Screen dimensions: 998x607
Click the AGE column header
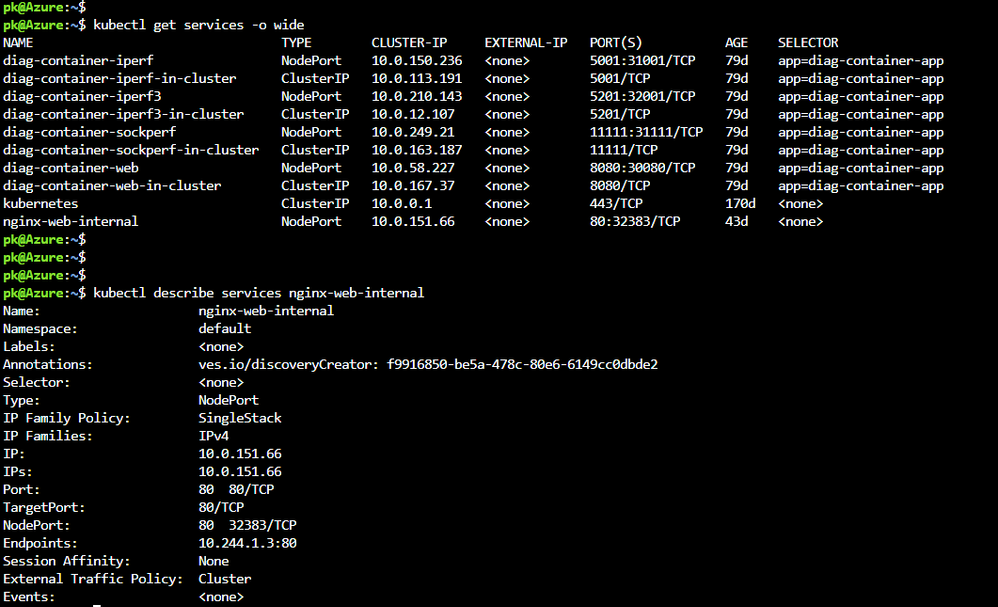pos(736,43)
